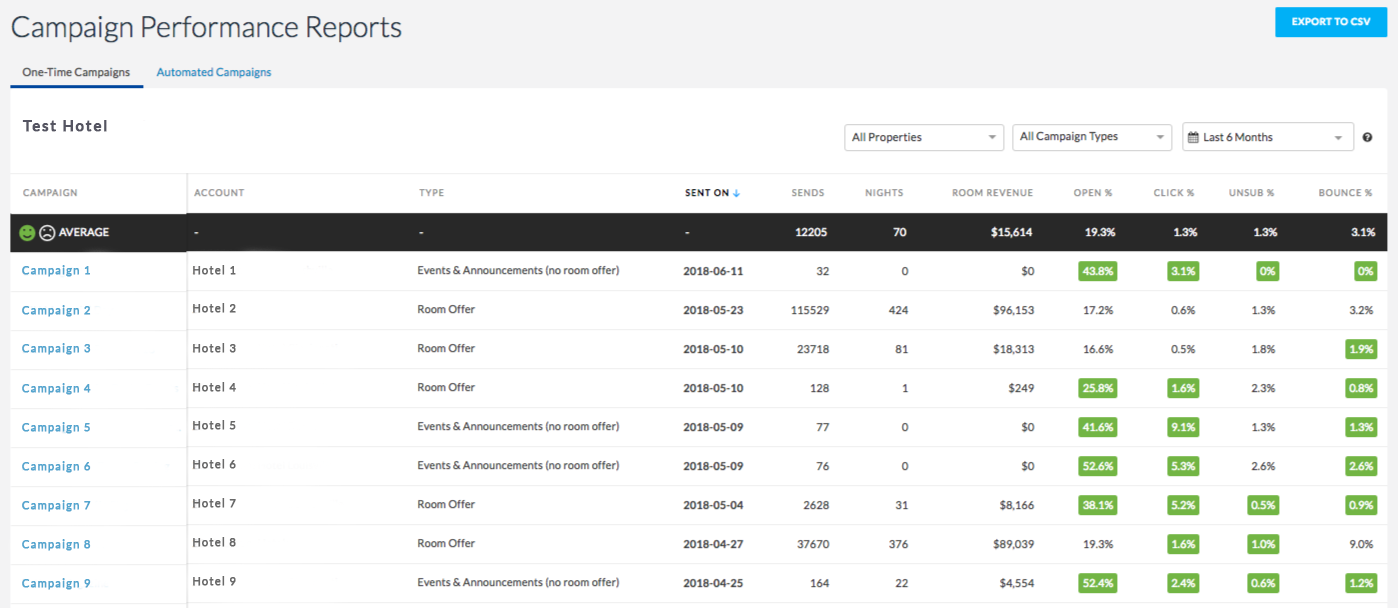Image resolution: width=1398 pixels, height=608 pixels.
Task: Open the Campaign 6 link
Action: click(x=56, y=466)
